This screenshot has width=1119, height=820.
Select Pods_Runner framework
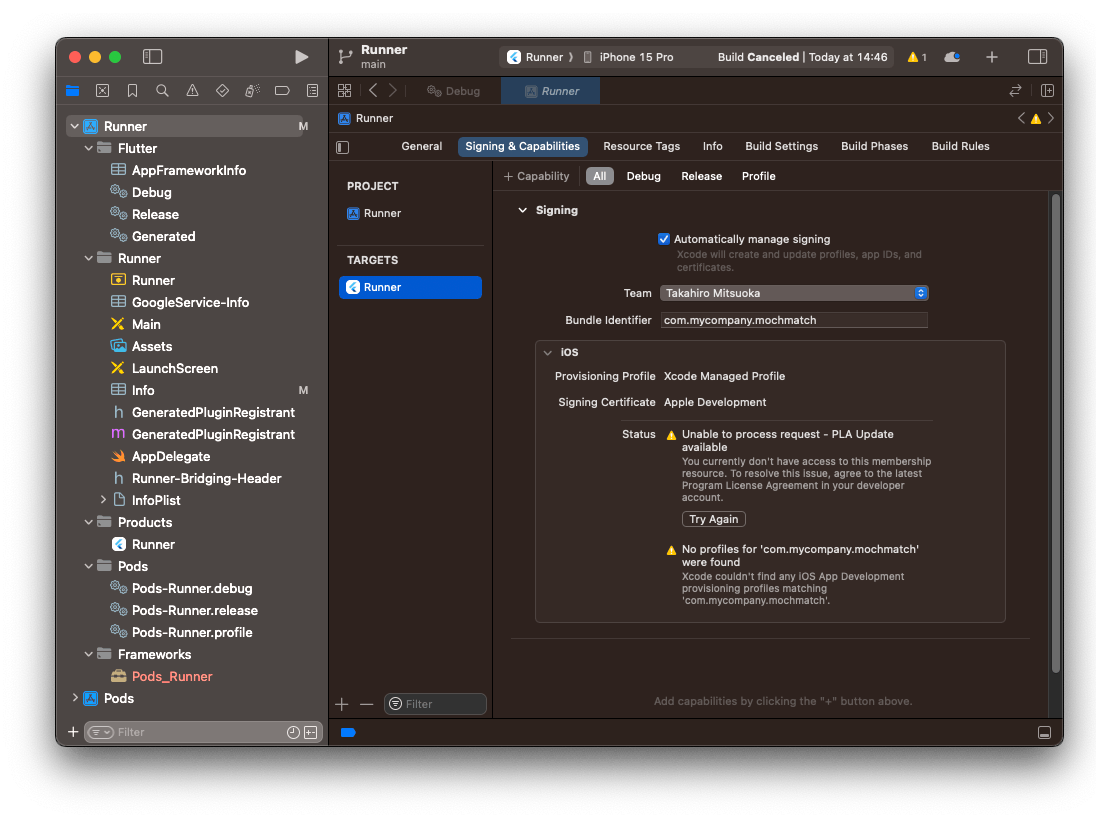click(172, 677)
